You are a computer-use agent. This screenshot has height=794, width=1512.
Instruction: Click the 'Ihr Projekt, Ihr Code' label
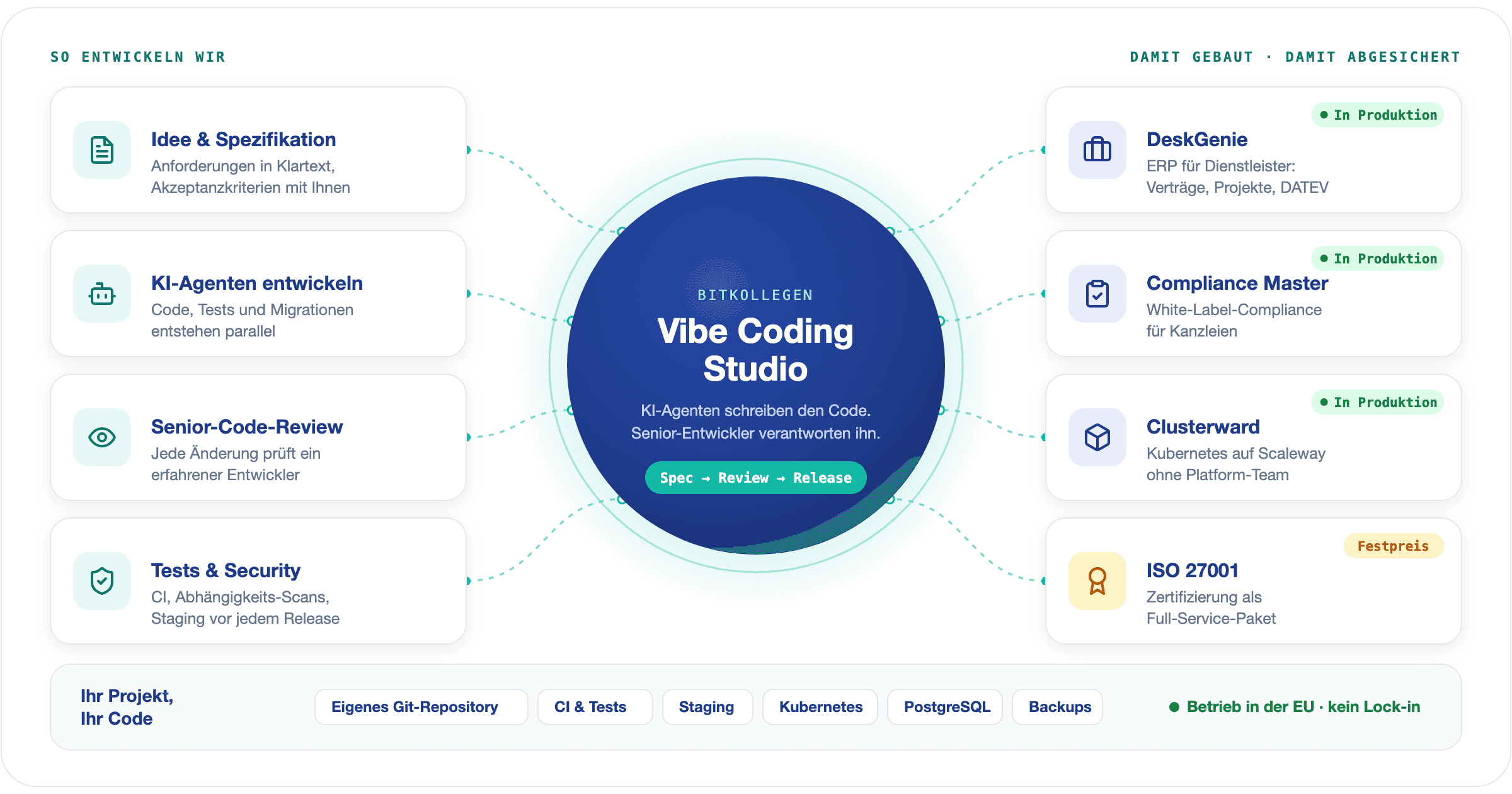tap(127, 707)
